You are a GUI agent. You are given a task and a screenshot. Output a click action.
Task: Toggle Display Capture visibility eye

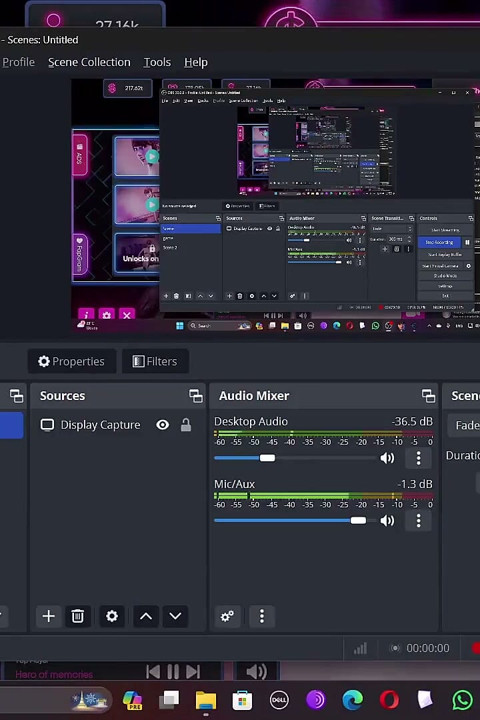[162, 425]
